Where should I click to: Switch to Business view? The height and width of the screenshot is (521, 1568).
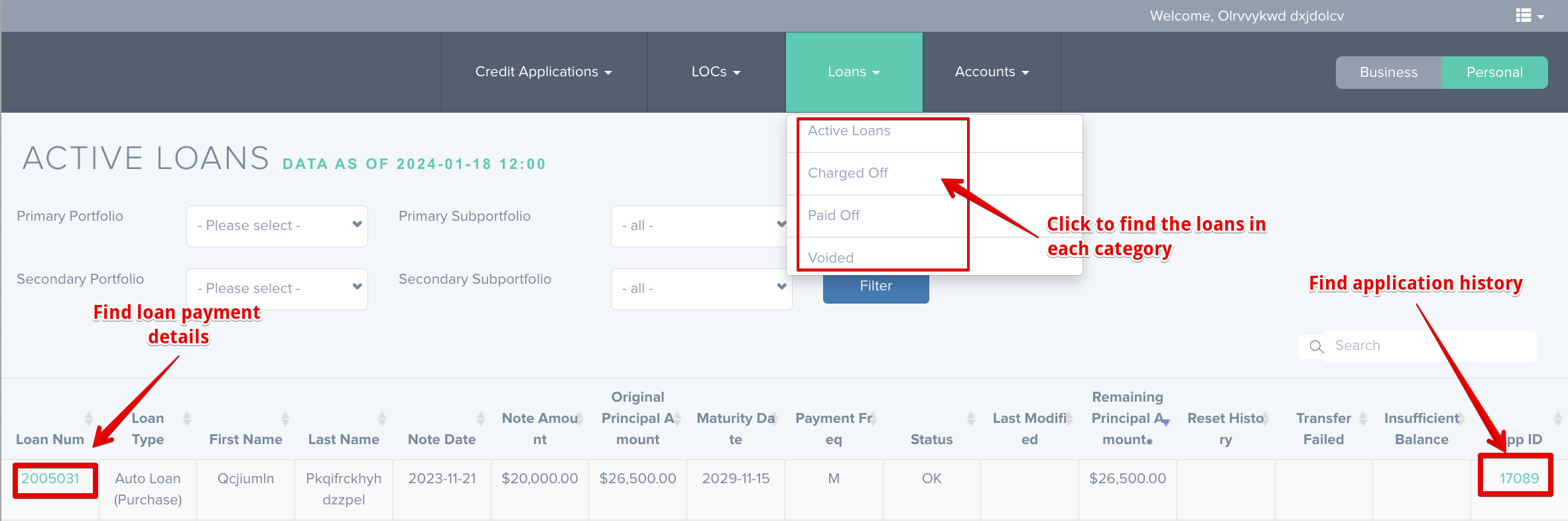(x=1388, y=72)
